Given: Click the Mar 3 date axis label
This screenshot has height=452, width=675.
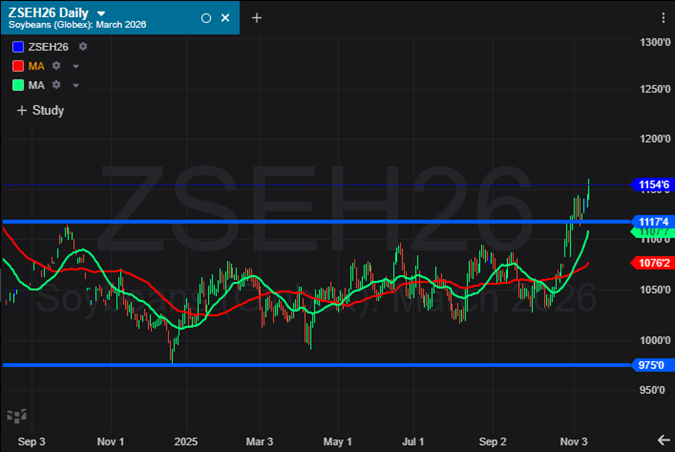Looking at the screenshot, I should click(260, 442).
